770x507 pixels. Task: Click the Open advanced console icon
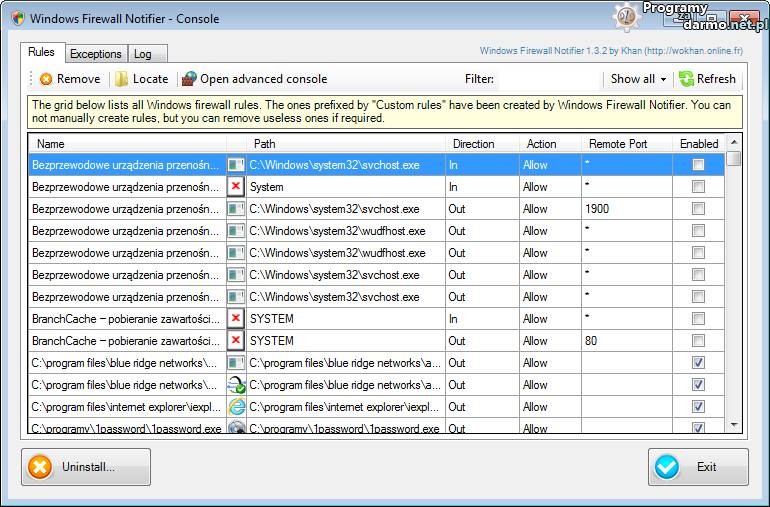click(188, 79)
